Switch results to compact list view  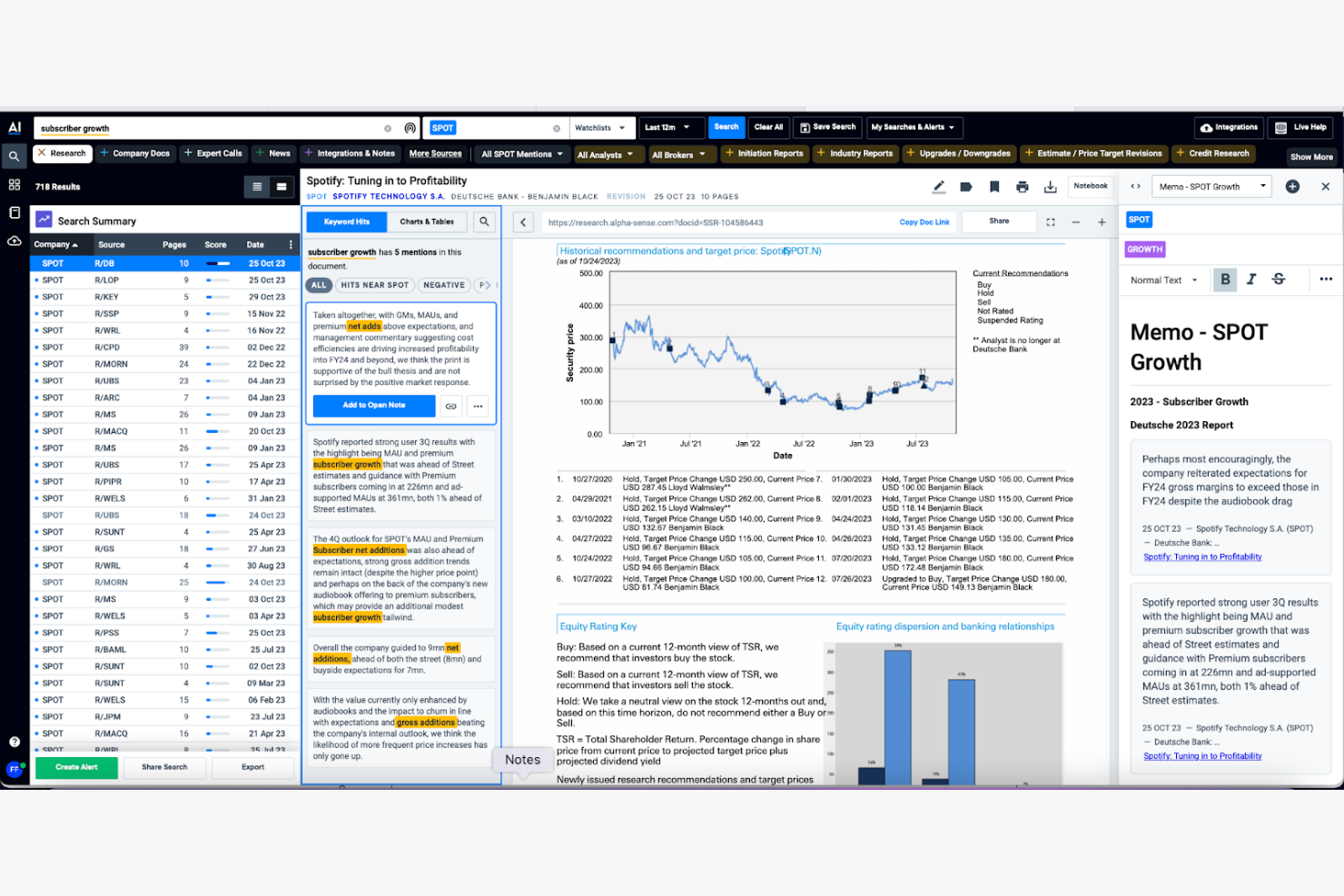pyautogui.click(x=257, y=187)
